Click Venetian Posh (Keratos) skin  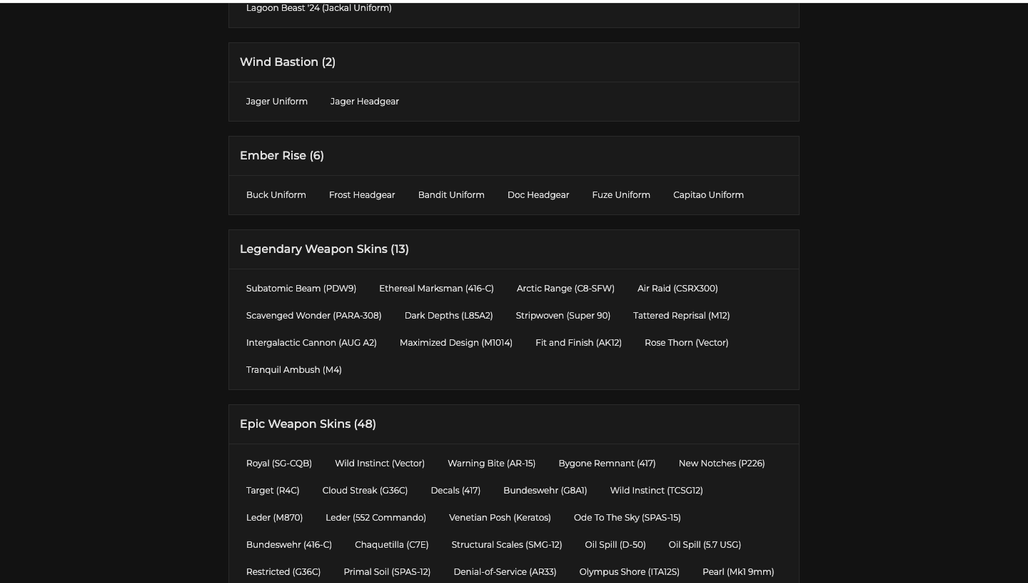click(500, 517)
